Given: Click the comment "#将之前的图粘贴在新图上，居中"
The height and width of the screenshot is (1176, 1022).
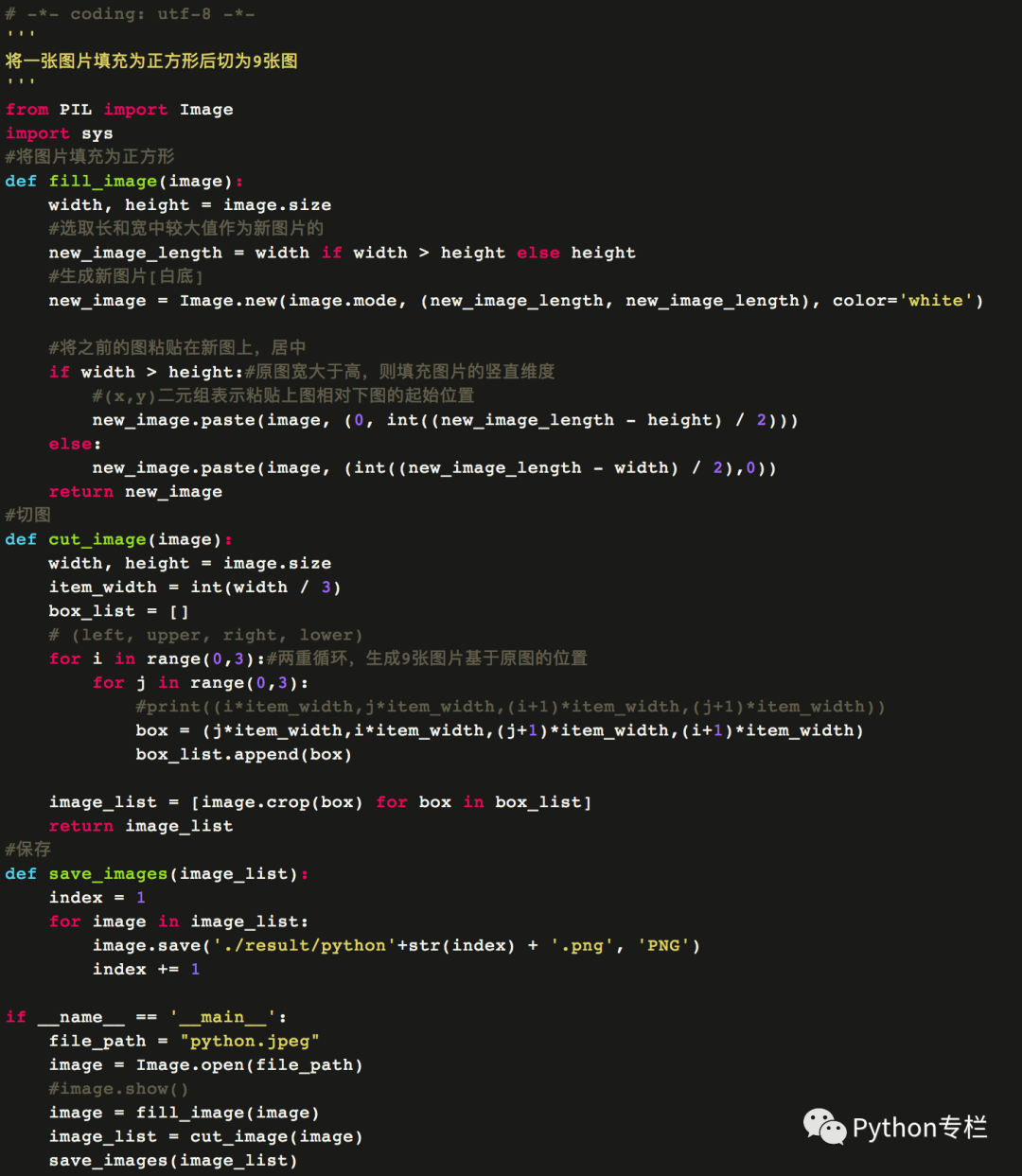Looking at the screenshot, I should point(177,348).
